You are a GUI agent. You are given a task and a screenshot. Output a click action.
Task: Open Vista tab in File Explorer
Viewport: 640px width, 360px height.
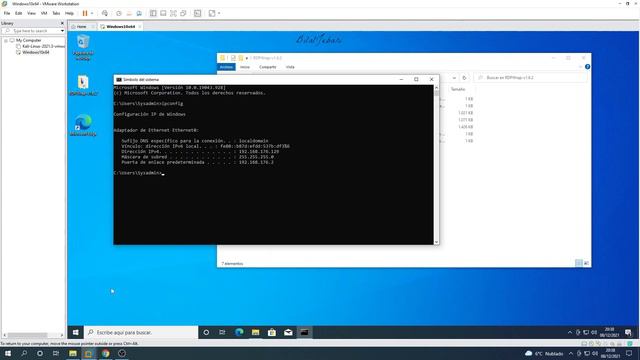point(290,67)
